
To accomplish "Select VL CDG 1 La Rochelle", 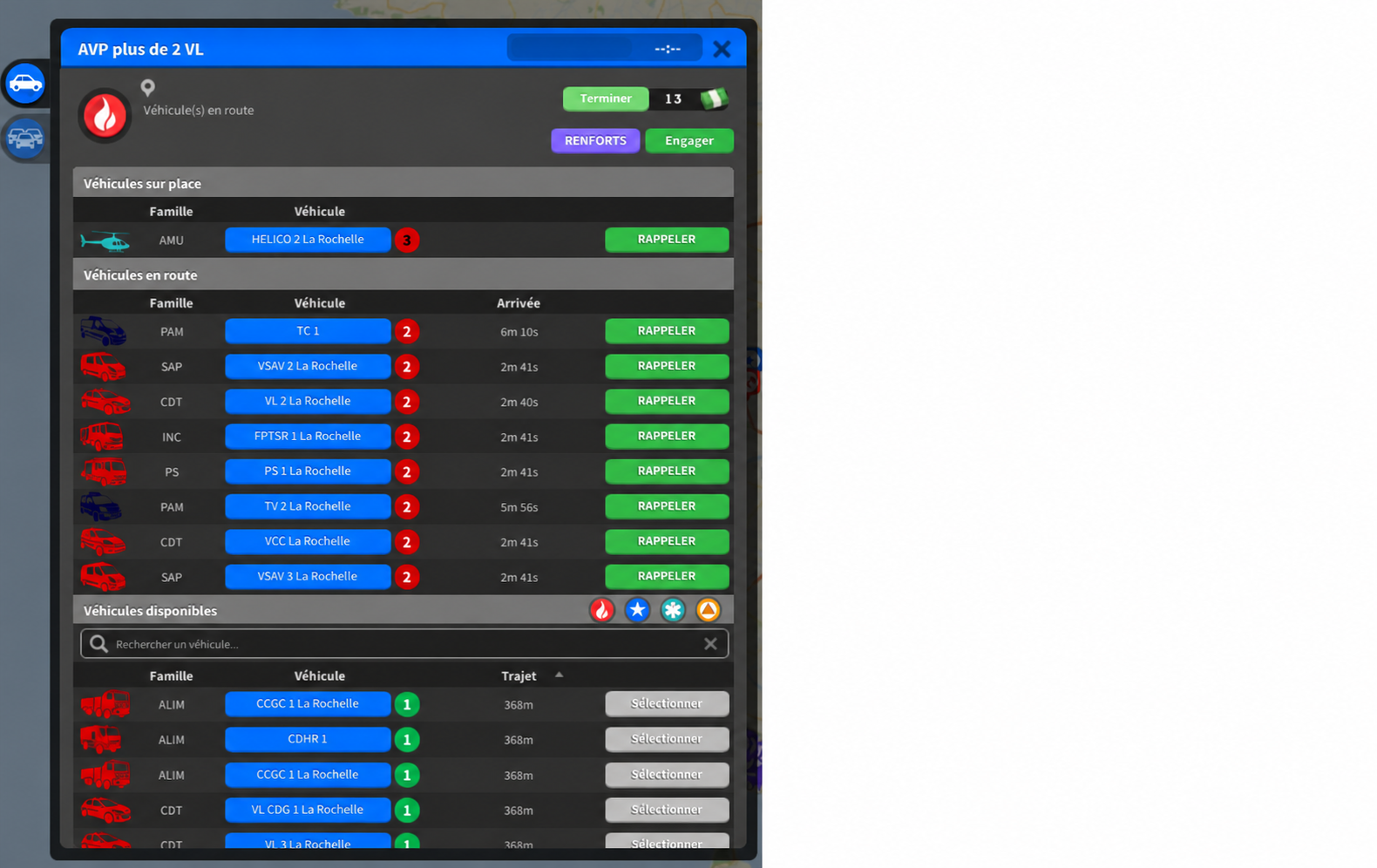I will point(667,810).
